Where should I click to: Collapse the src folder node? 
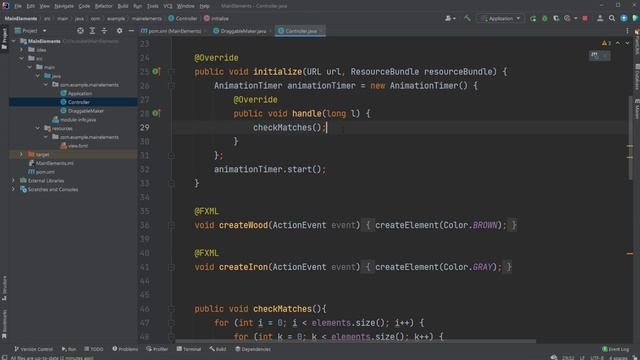coord(22,58)
